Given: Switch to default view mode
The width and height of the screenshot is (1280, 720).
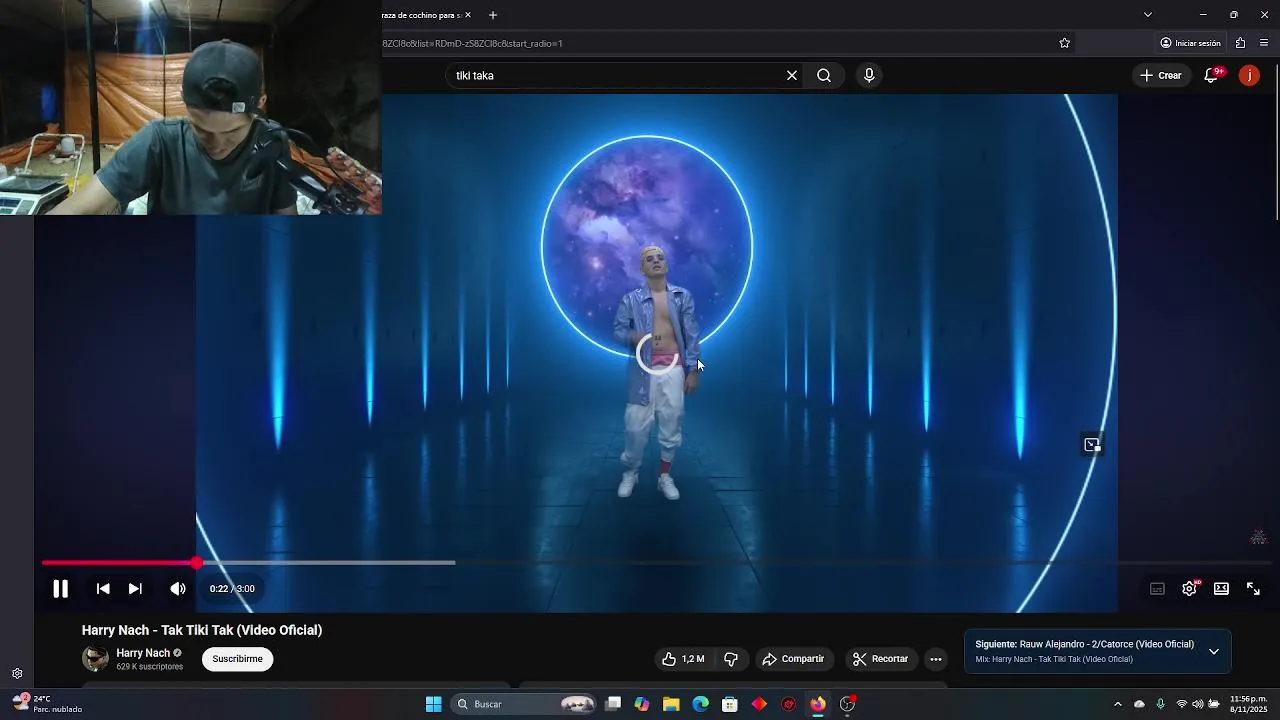Looking at the screenshot, I should pos(1221,589).
